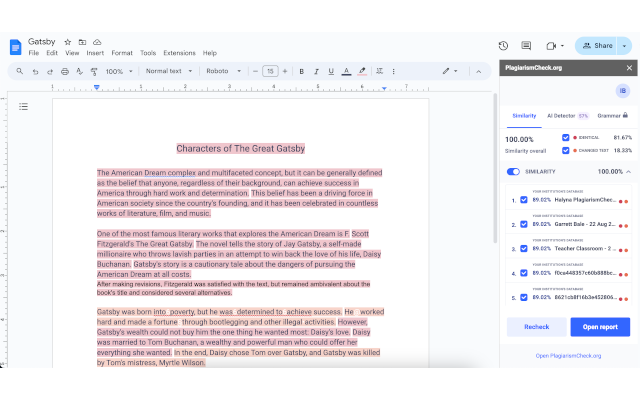Decrease the font size
This screenshot has width=640, height=400.
tap(256, 71)
